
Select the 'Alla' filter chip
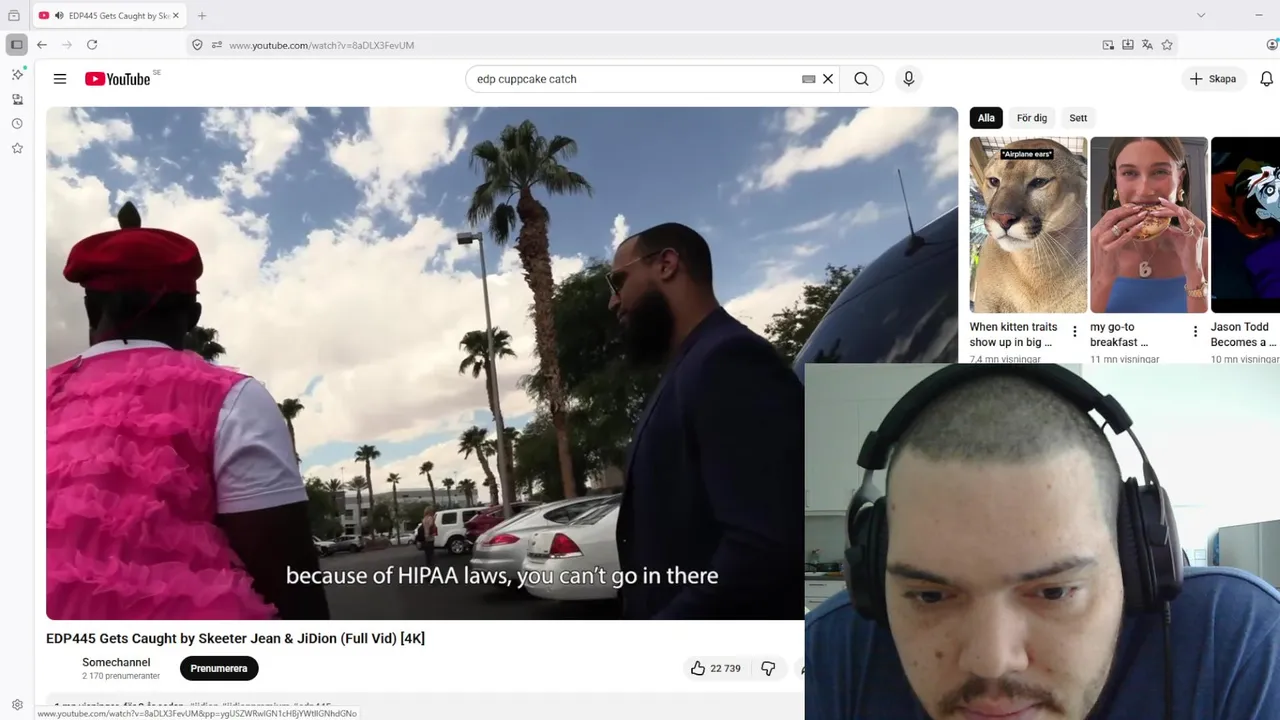(986, 118)
